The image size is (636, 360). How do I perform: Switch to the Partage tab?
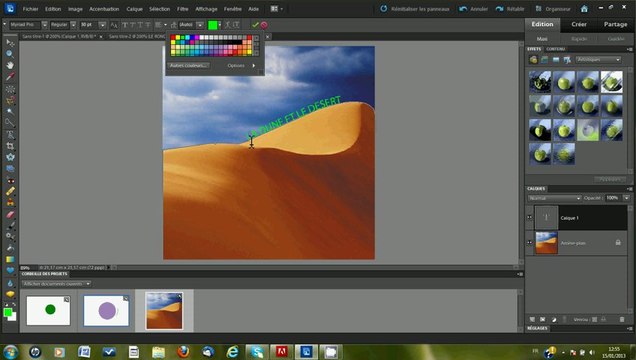(615, 24)
